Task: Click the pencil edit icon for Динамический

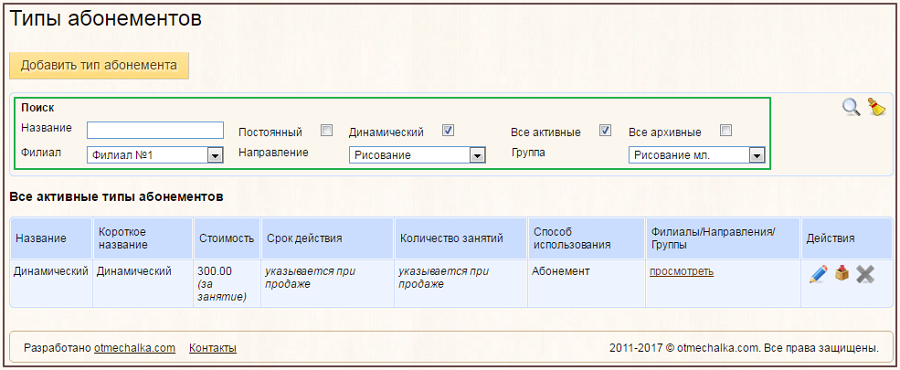Action: click(817, 274)
